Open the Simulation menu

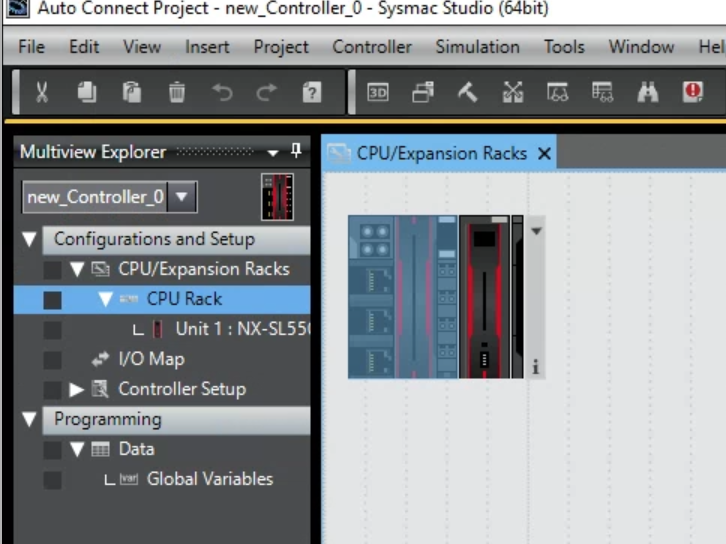[477, 47]
